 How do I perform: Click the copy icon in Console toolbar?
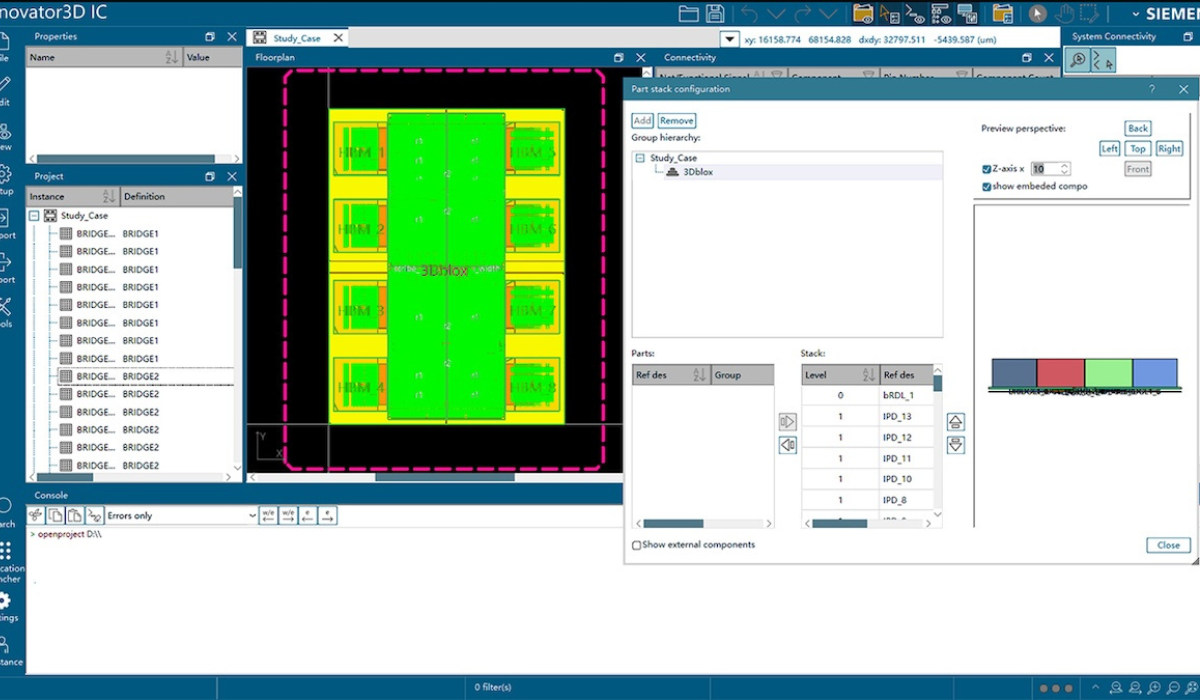56,515
